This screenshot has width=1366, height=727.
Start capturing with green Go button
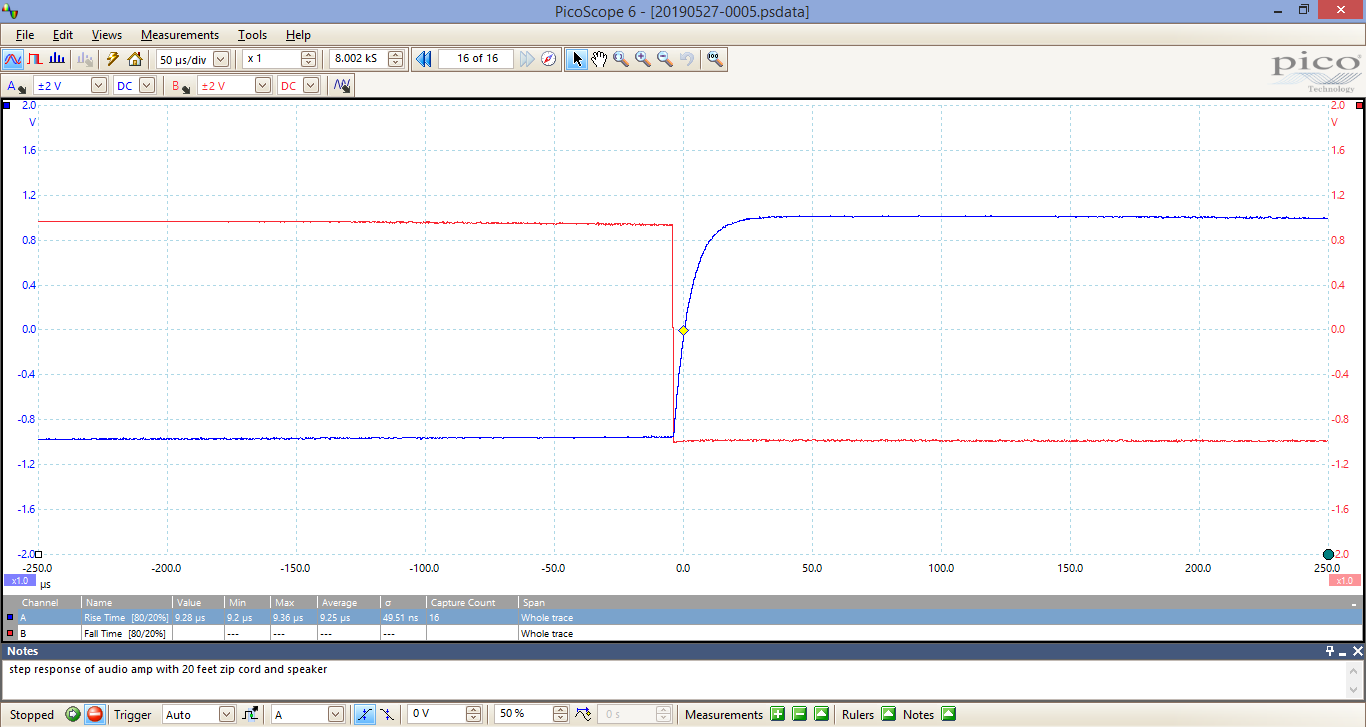(x=73, y=714)
